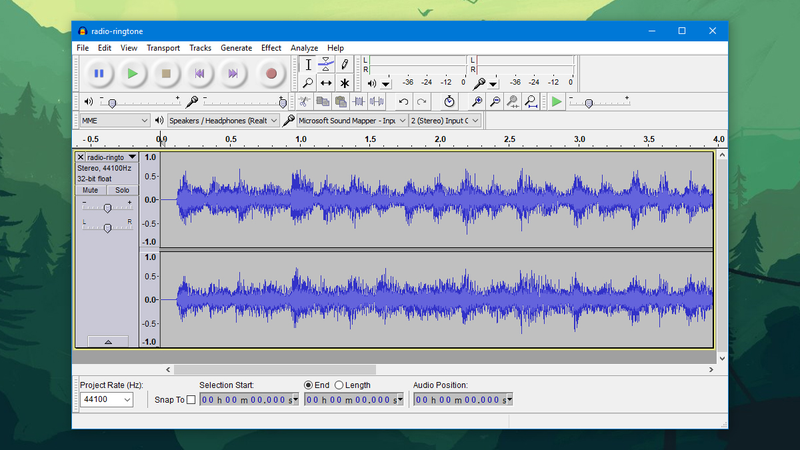Open Selection Start time format dropdown
The height and width of the screenshot is (450, 800).
[295, 399]
